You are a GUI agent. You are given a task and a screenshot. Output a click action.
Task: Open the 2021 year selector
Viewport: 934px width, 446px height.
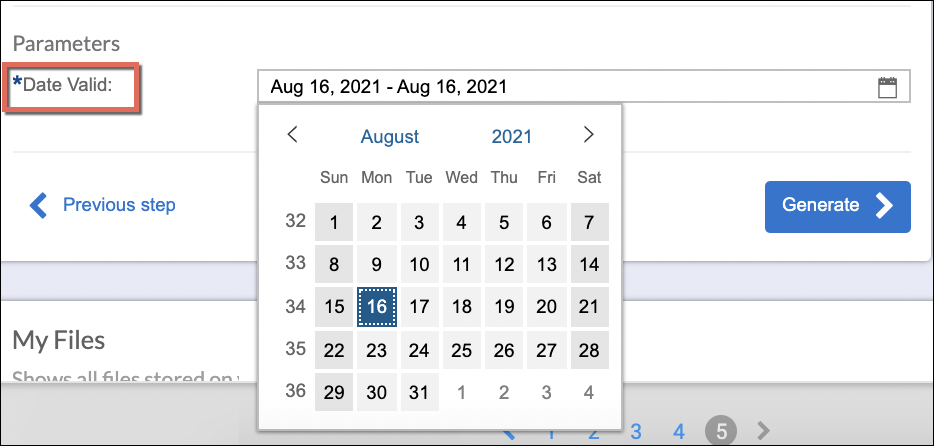511,136
